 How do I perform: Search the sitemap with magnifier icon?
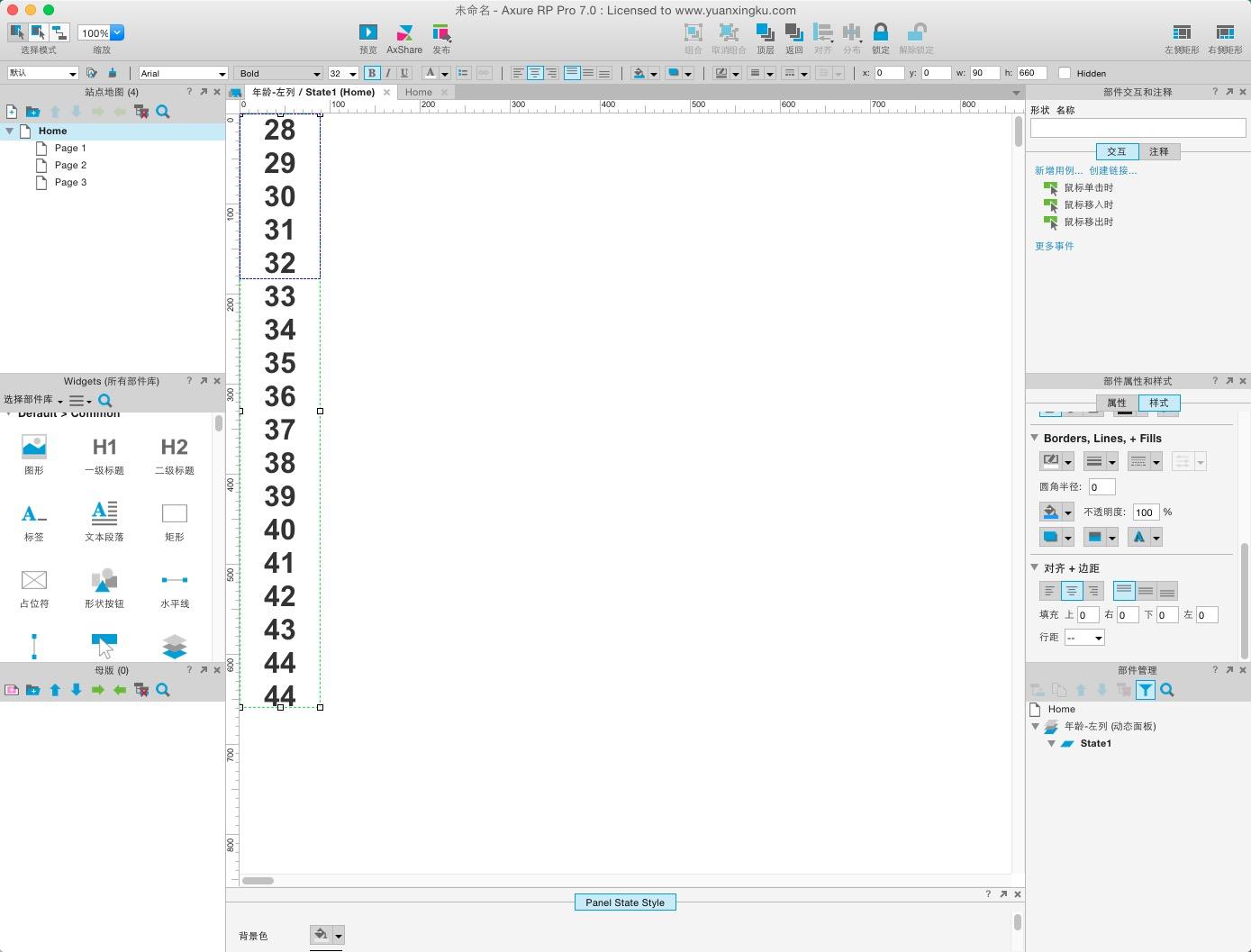pyautogui.click(x=163, y=112)
